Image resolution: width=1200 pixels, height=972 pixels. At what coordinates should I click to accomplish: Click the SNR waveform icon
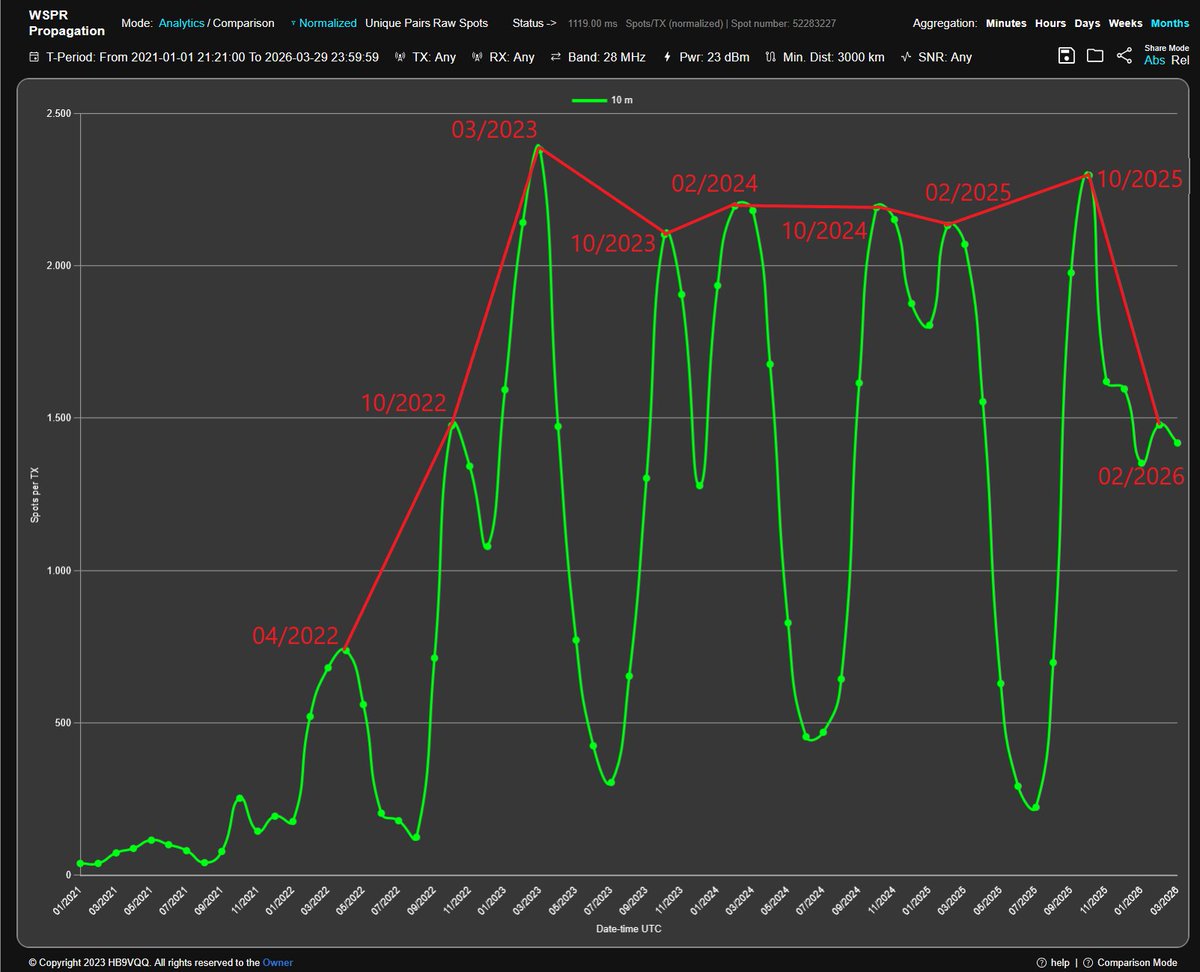(906, 57)
